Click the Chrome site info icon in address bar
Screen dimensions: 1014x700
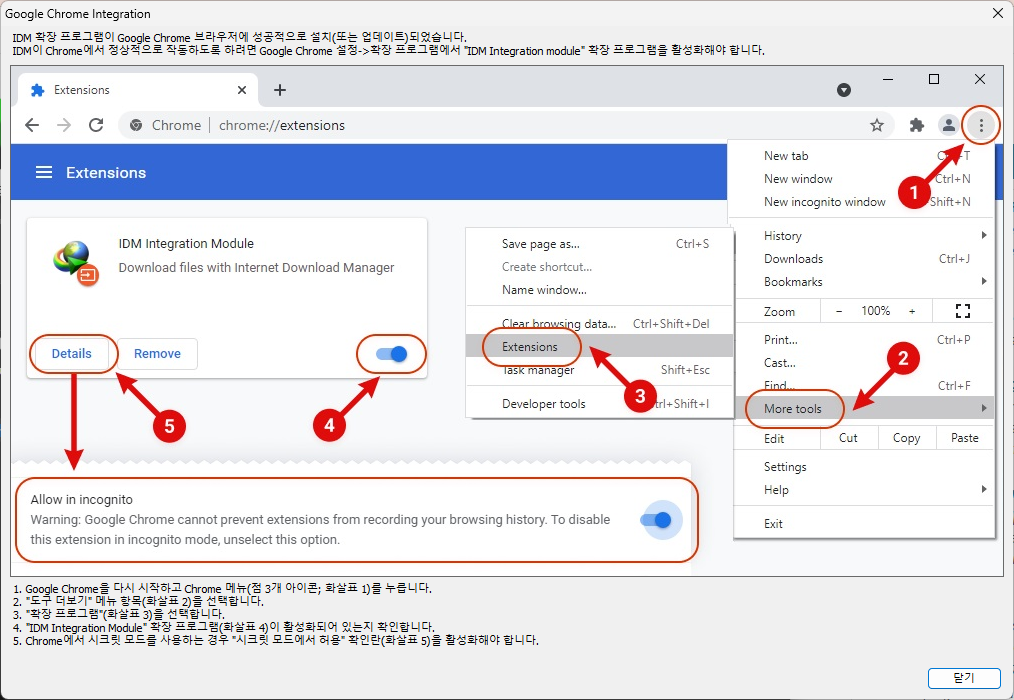[x=136, y=126]
